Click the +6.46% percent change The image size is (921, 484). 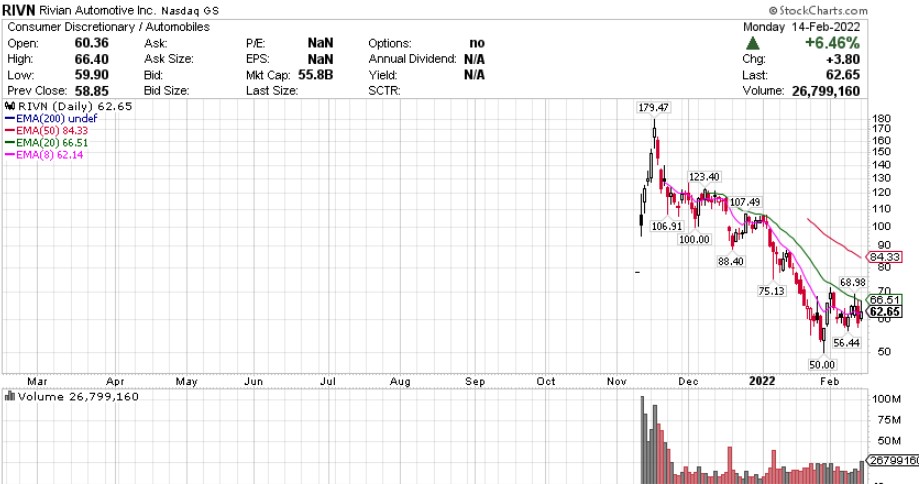click(x=832, y=43)
